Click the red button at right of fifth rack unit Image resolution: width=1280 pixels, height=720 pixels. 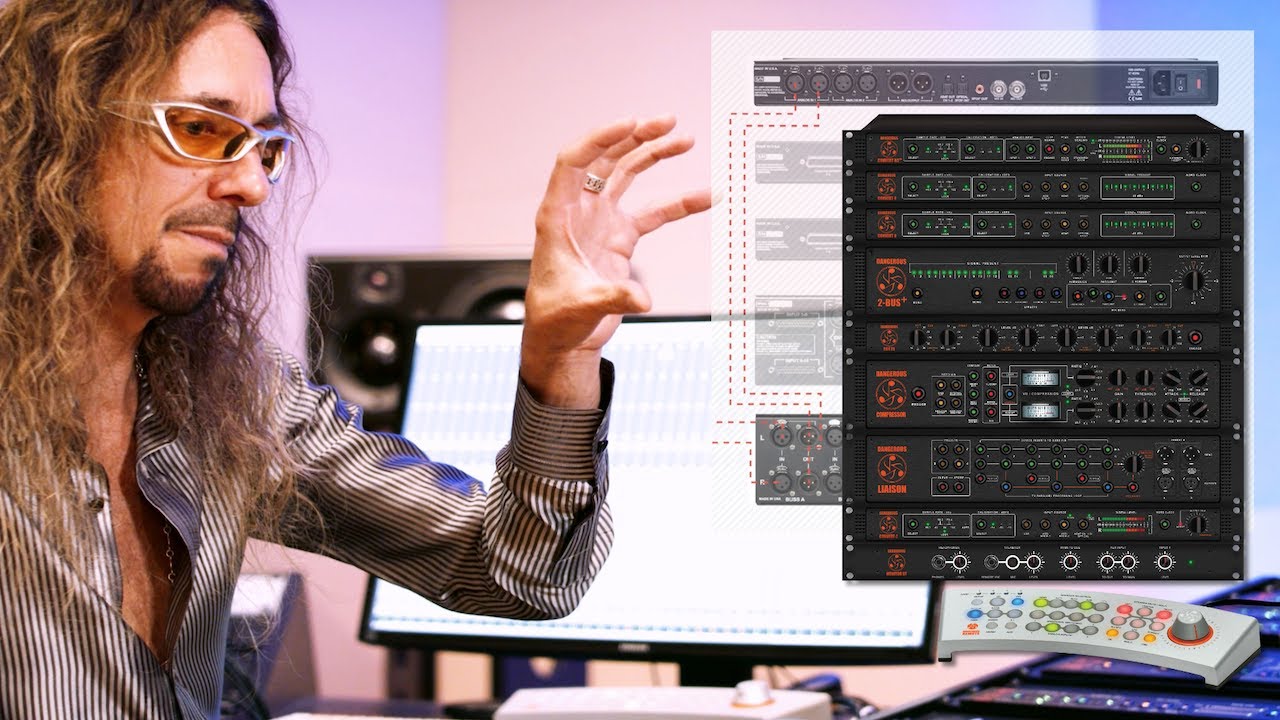[x=1195, y=337]
